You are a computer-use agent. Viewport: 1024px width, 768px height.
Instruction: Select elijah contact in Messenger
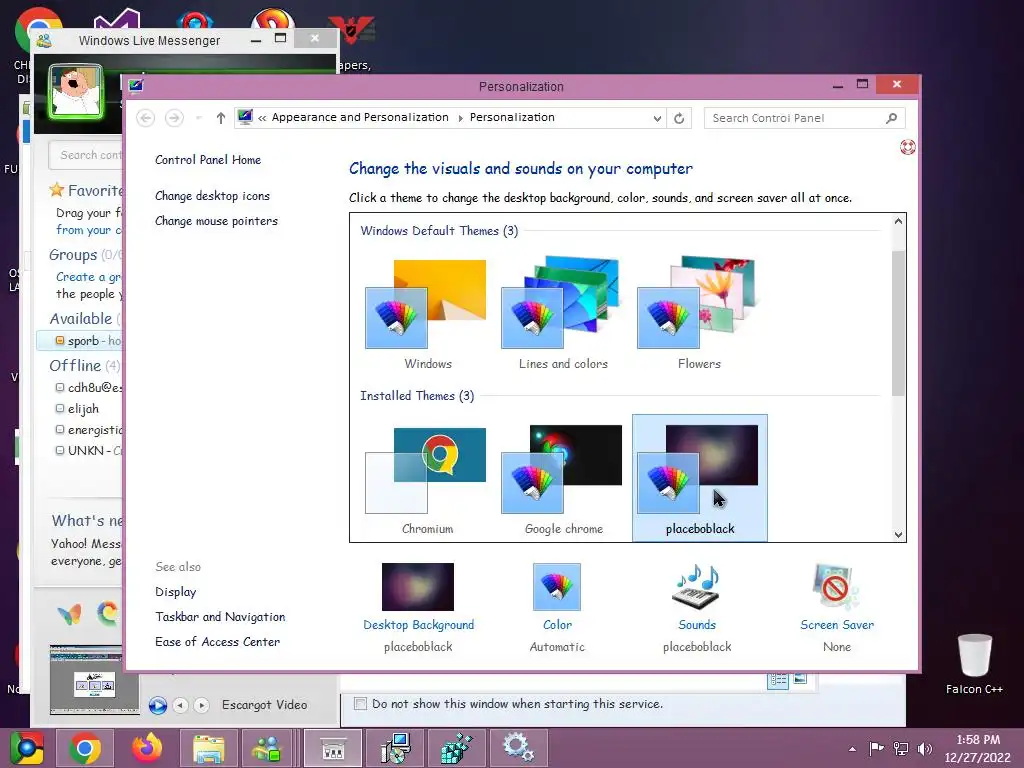pyautogui.click(x=78, y=409)
